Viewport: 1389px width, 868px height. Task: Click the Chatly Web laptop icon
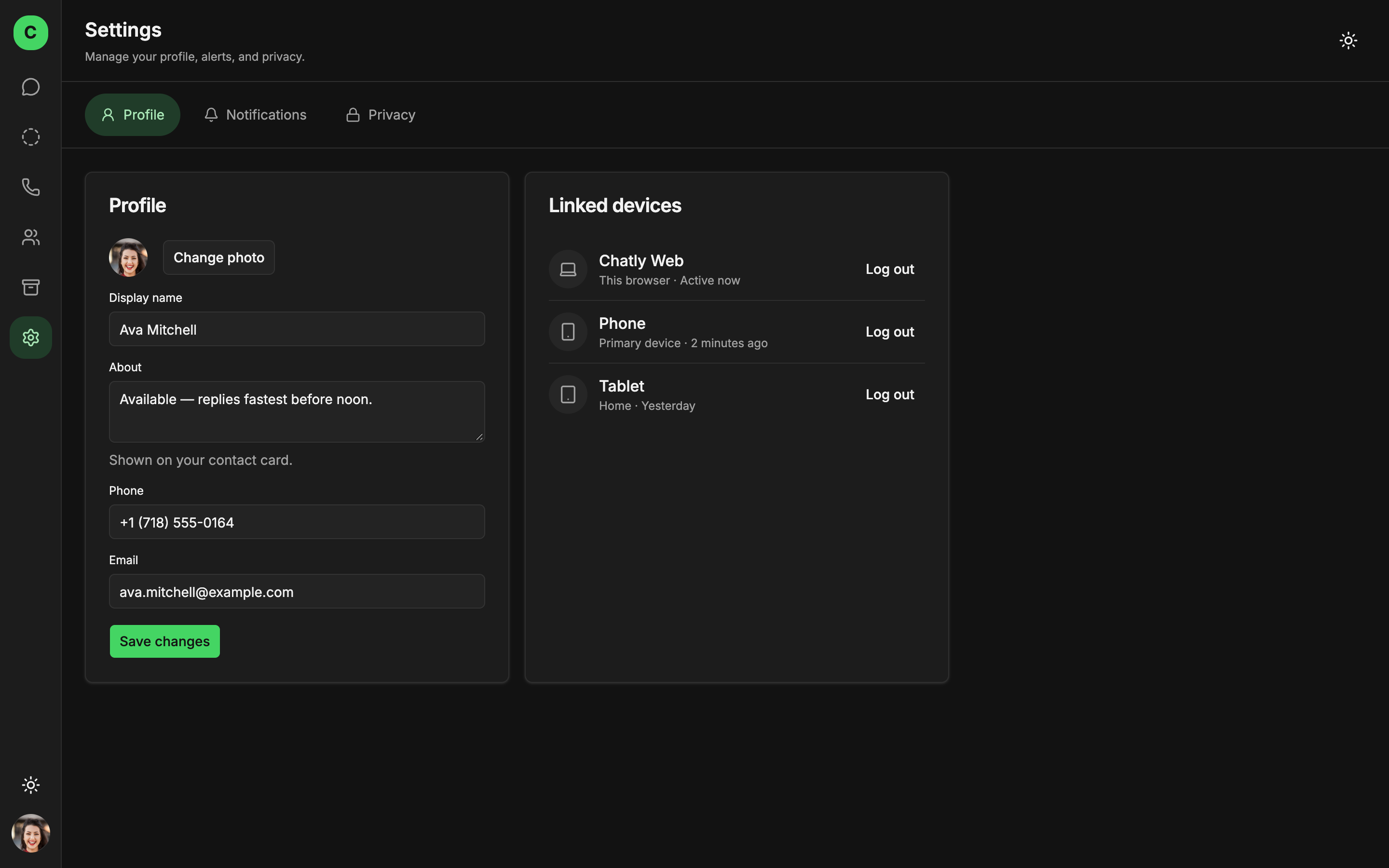[568, 269]
